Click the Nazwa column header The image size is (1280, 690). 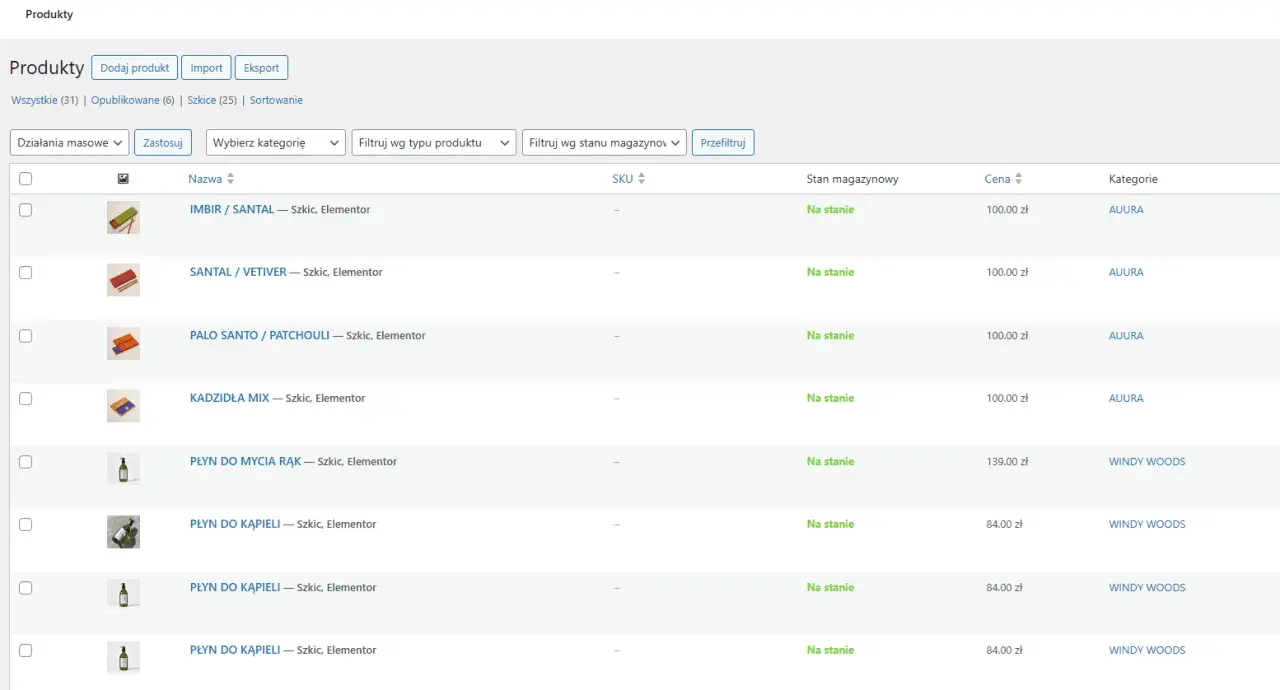(205, 179)
